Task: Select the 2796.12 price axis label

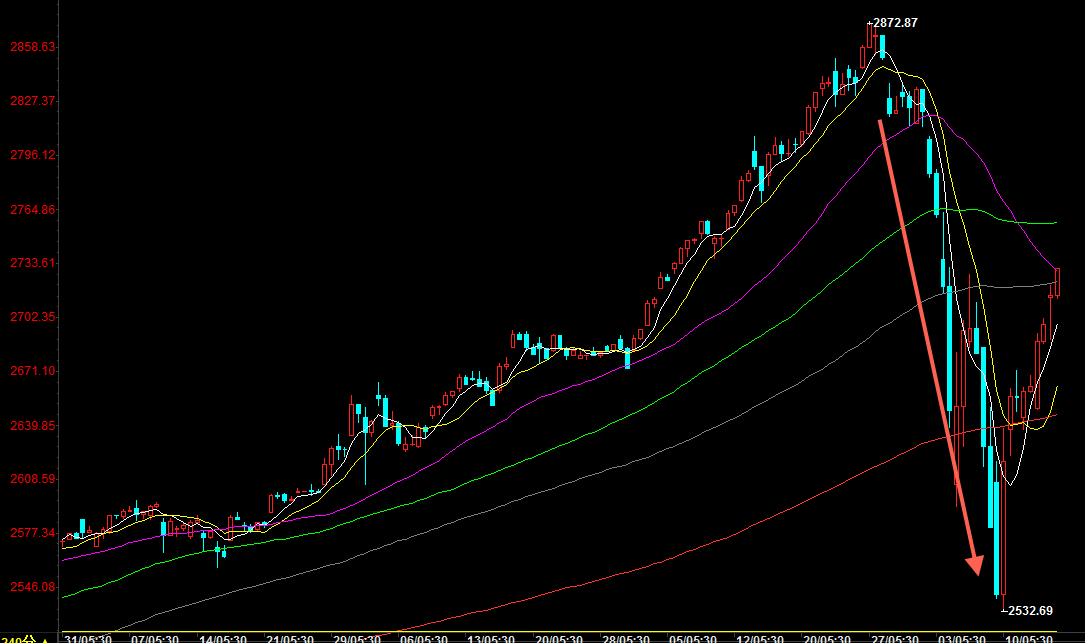Action: coord(33,155)
